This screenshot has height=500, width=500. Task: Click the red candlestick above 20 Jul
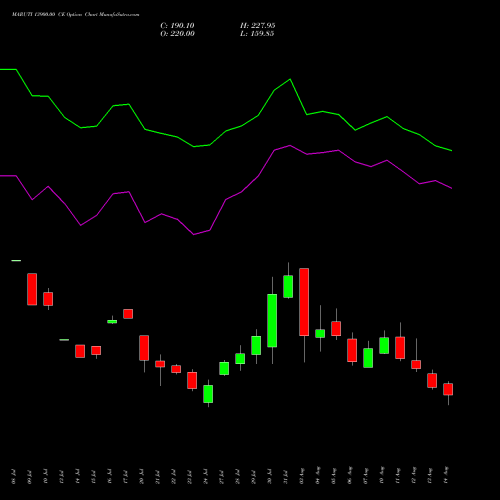[x=144, y=348]
